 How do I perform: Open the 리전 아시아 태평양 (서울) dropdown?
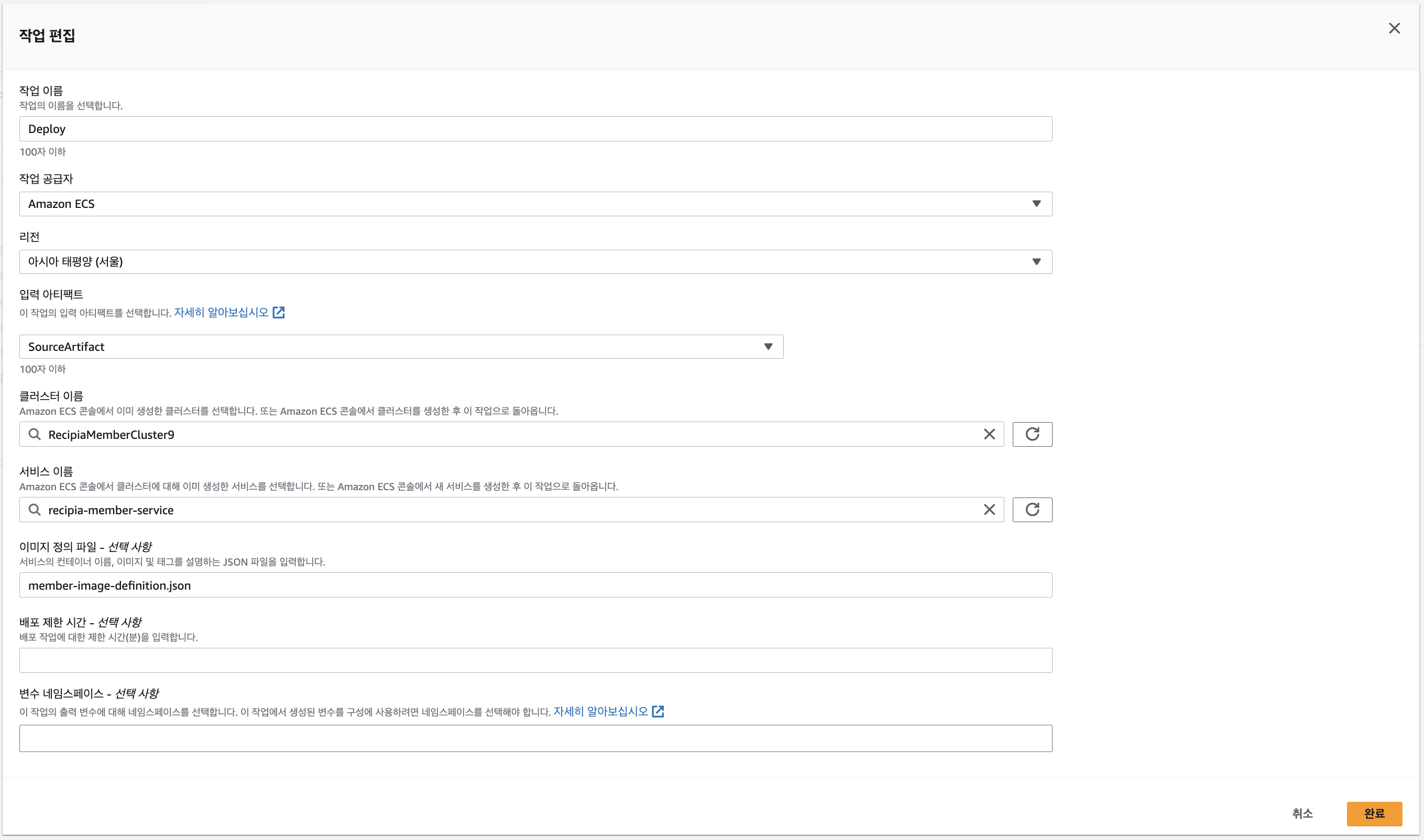coord(1036,261)
